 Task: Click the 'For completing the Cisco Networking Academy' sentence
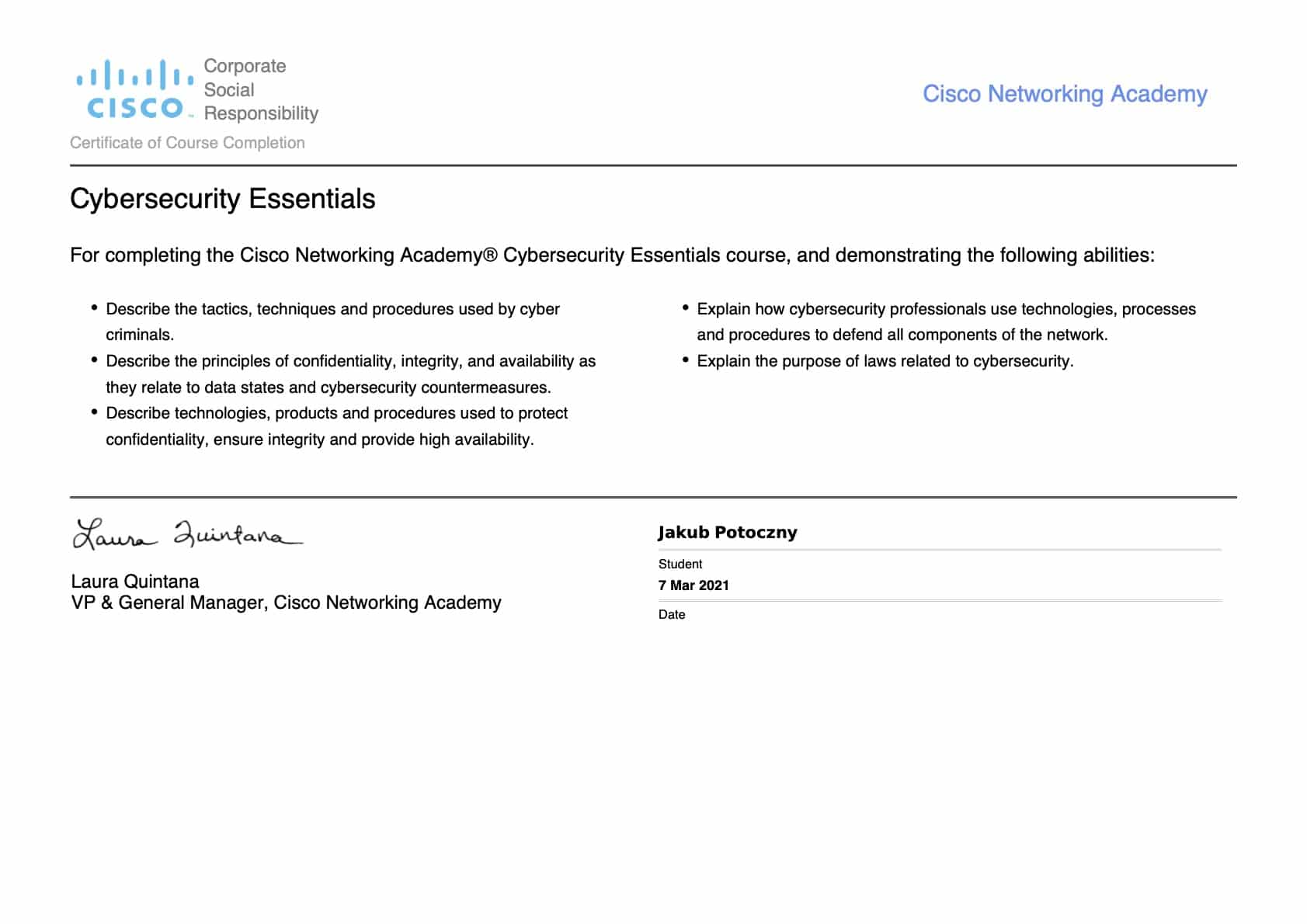point(612,255)
